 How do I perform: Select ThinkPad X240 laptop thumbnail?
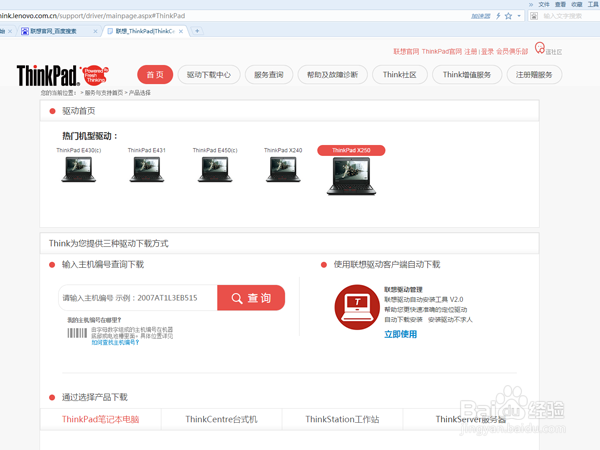pos(283,170)
